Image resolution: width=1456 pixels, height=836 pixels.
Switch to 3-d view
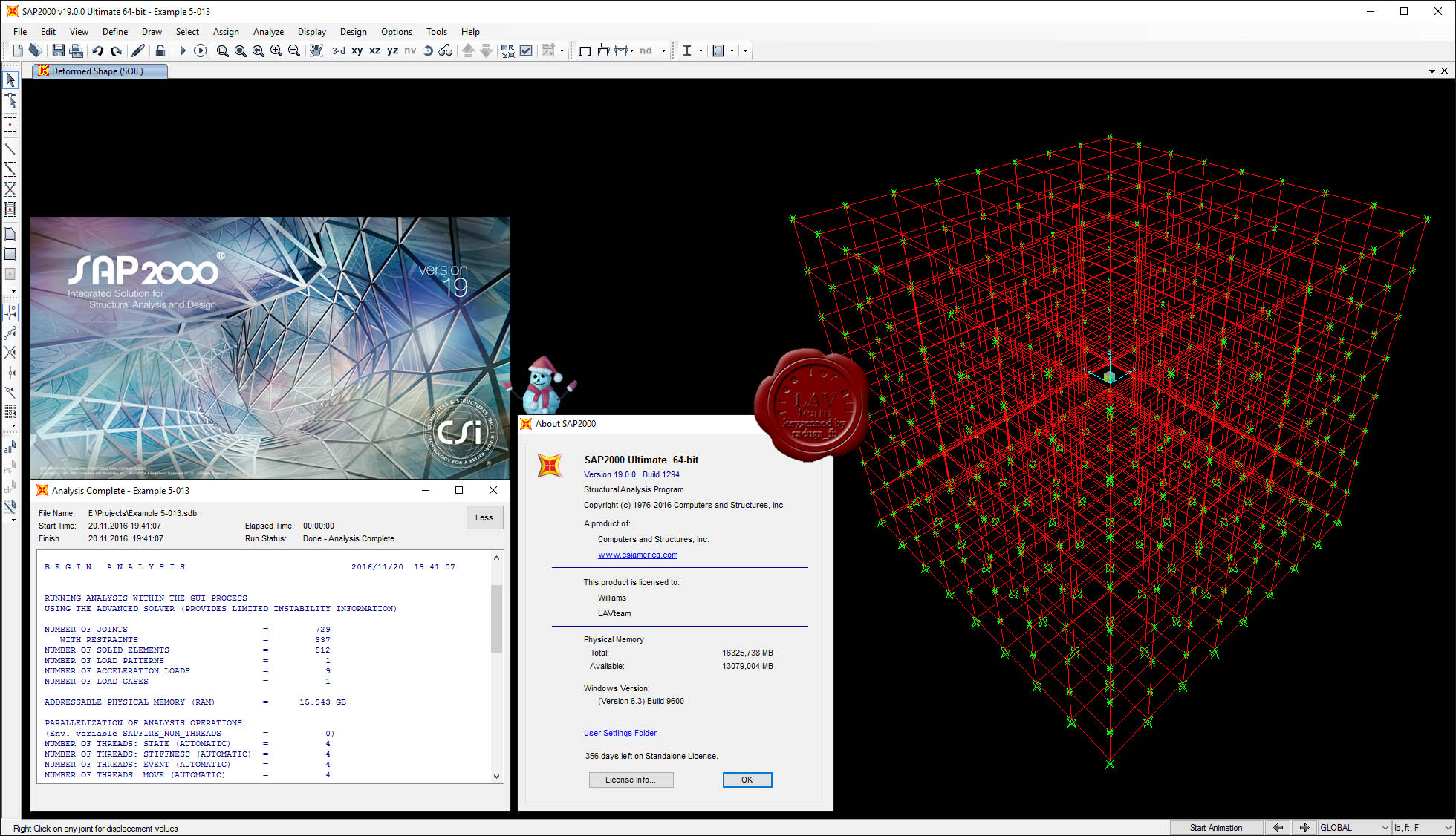click(339, 50)
